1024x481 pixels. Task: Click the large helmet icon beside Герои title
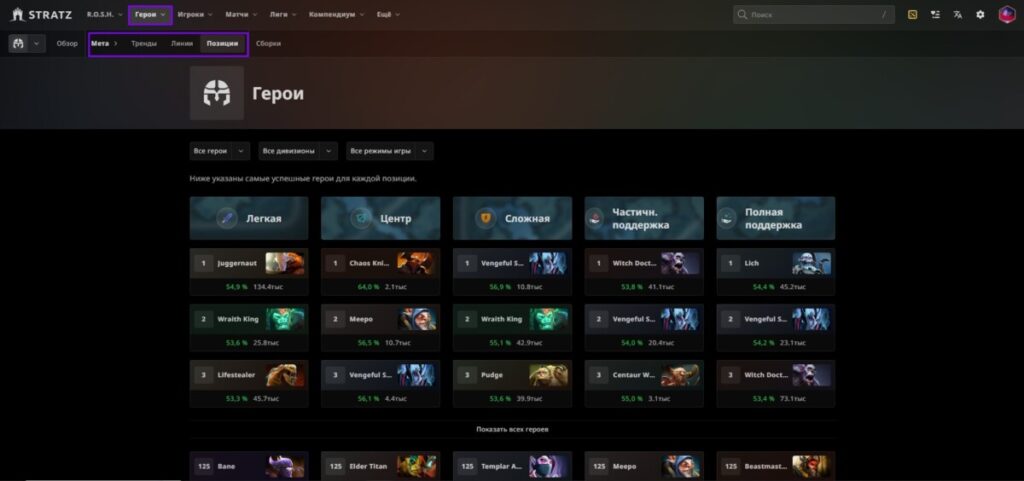(217, 94)
